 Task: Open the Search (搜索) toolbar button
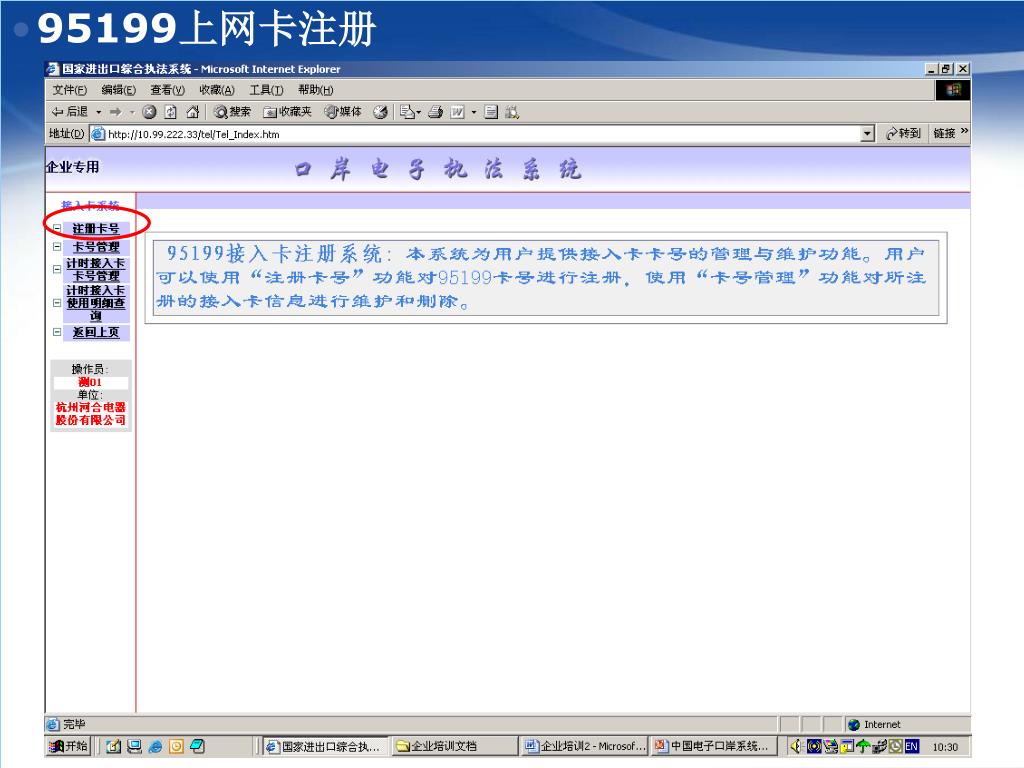232,112
